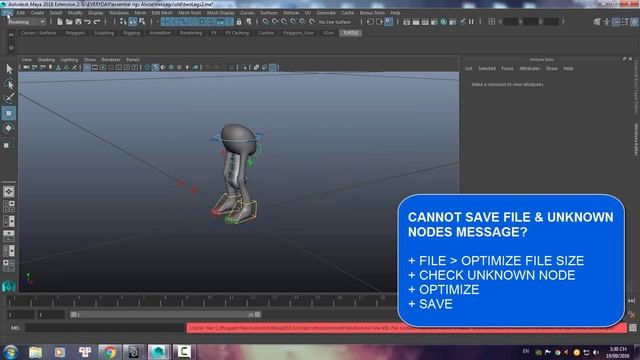Switch to Rigging shelf tab
This screenshot has height=360, width=640.
[131, 33]
